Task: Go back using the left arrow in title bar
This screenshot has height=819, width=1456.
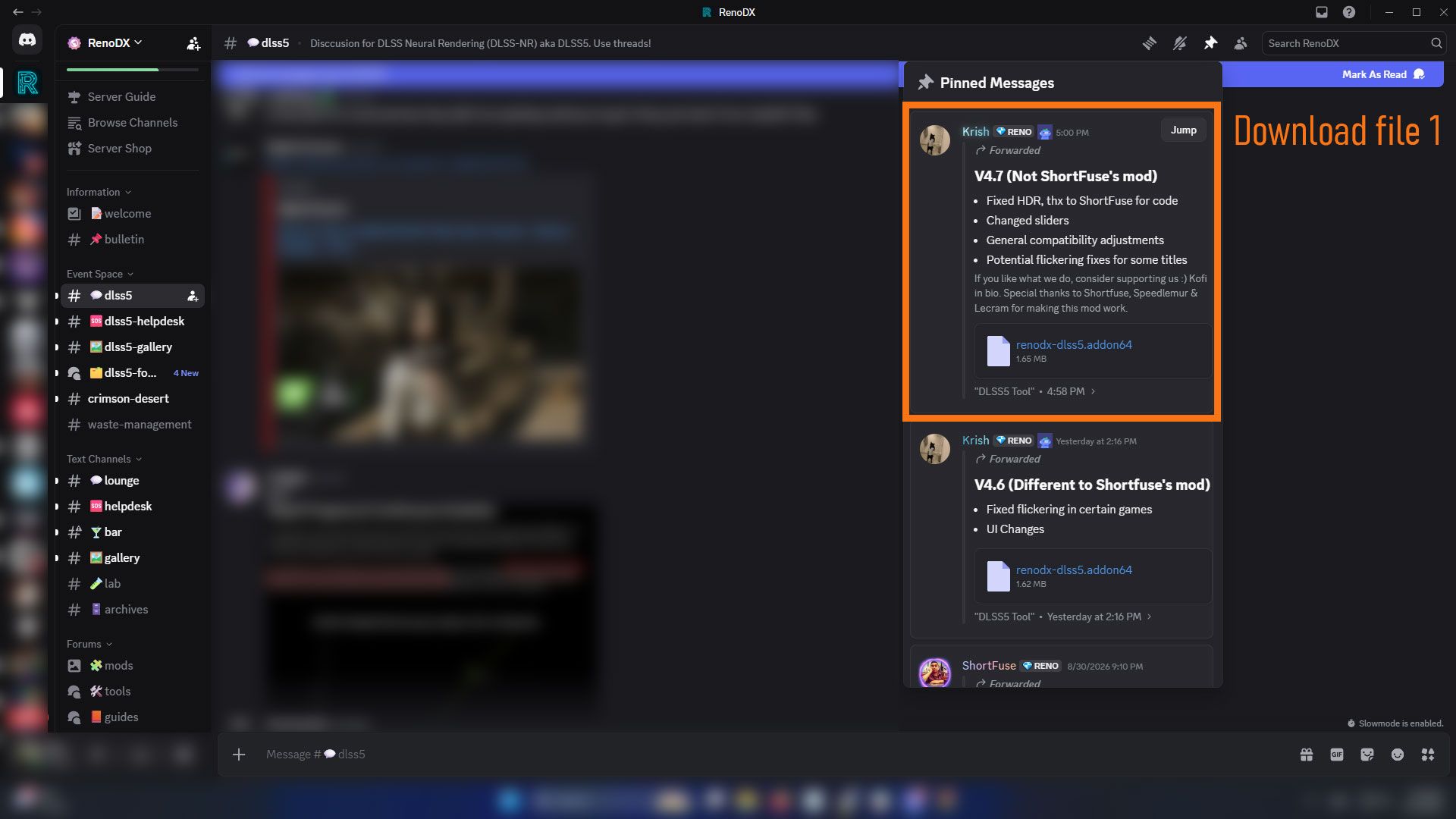Action: pos(18,12)
